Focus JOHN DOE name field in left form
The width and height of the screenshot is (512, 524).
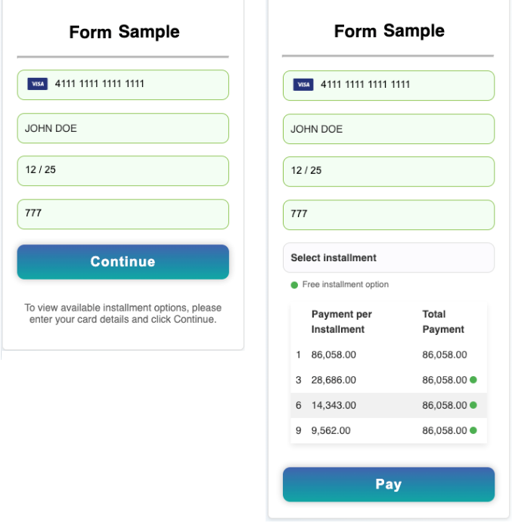click(x=123, y=128)
